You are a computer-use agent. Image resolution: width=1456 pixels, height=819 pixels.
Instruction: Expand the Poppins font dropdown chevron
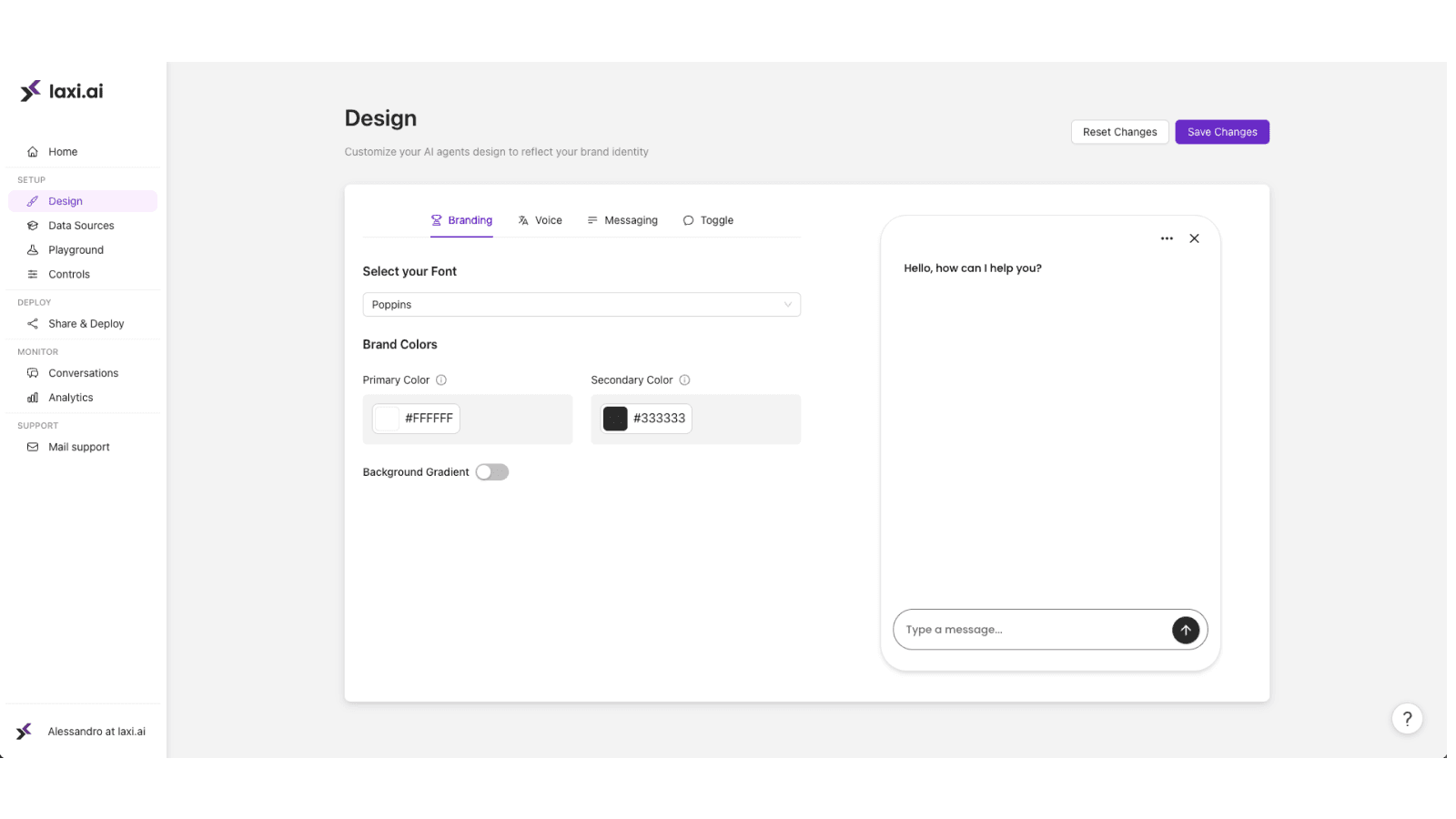click(787, 304)
